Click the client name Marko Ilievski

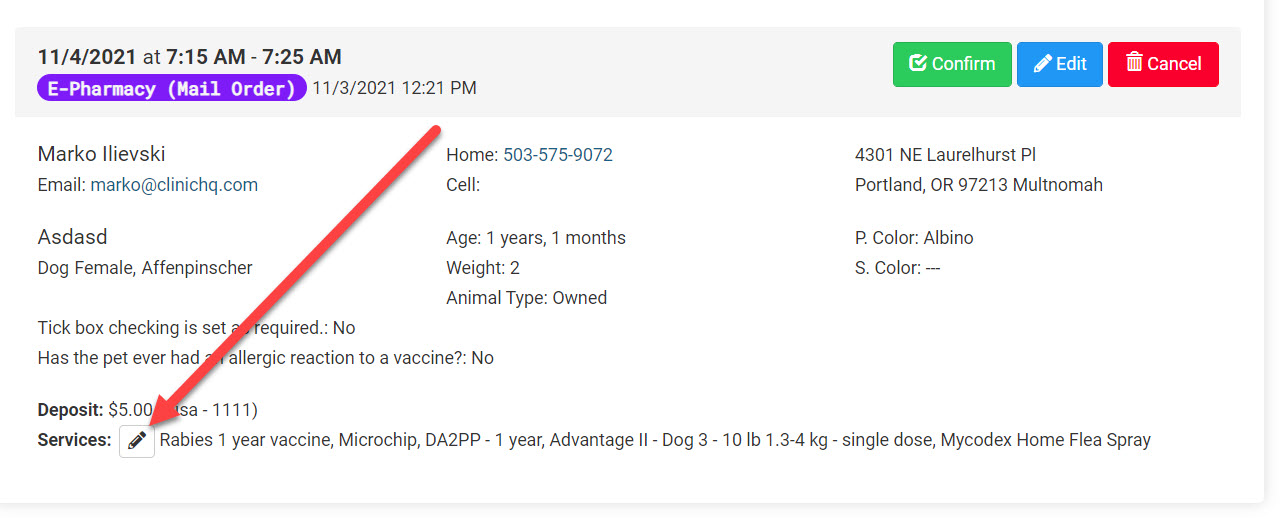101,154
